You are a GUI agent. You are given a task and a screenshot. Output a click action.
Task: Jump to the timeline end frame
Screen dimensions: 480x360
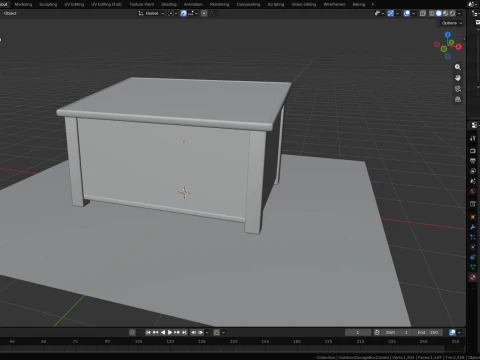(x=184, y=332)
